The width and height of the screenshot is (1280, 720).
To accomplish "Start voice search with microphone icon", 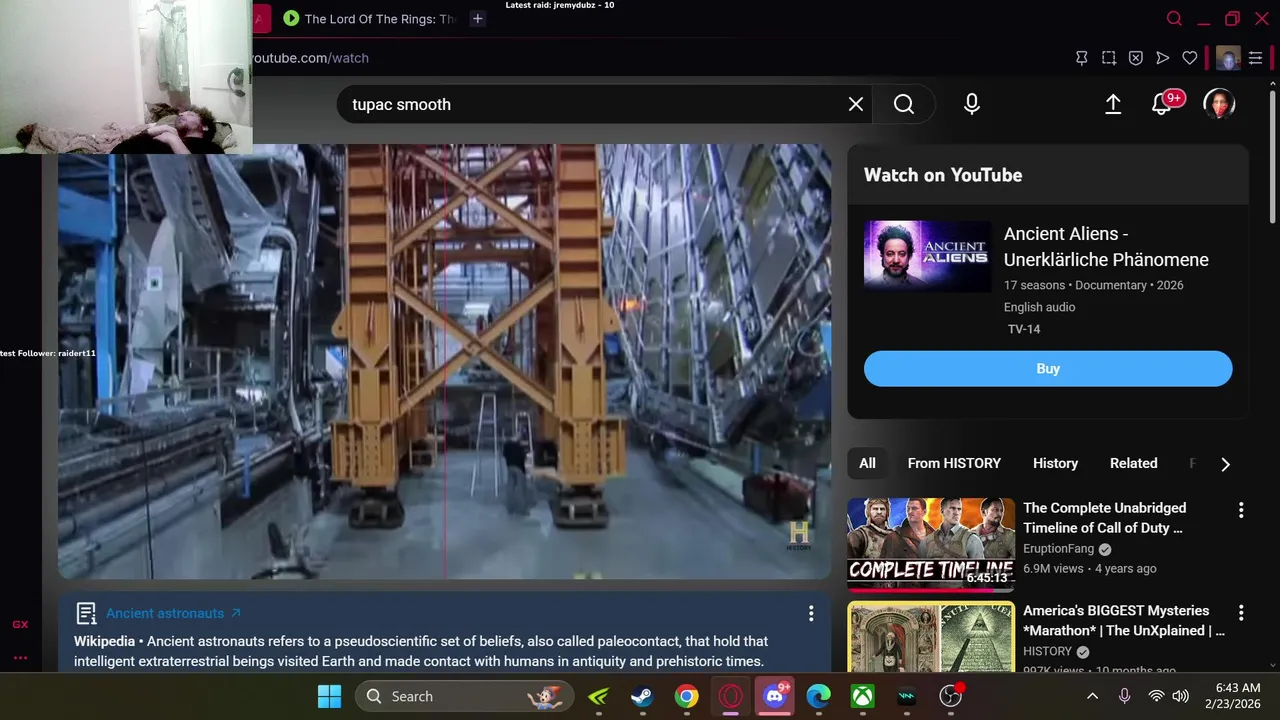I will (972, 104).
